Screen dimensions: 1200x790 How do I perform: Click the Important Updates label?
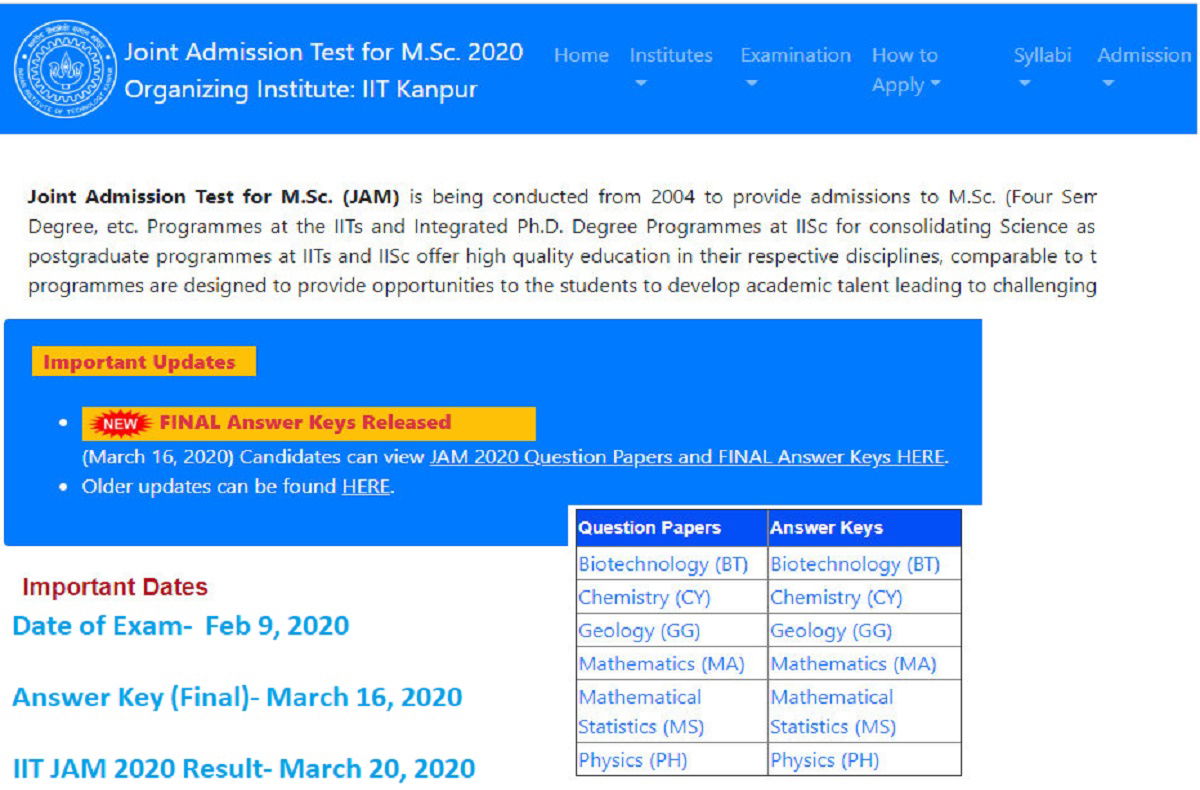143,362
